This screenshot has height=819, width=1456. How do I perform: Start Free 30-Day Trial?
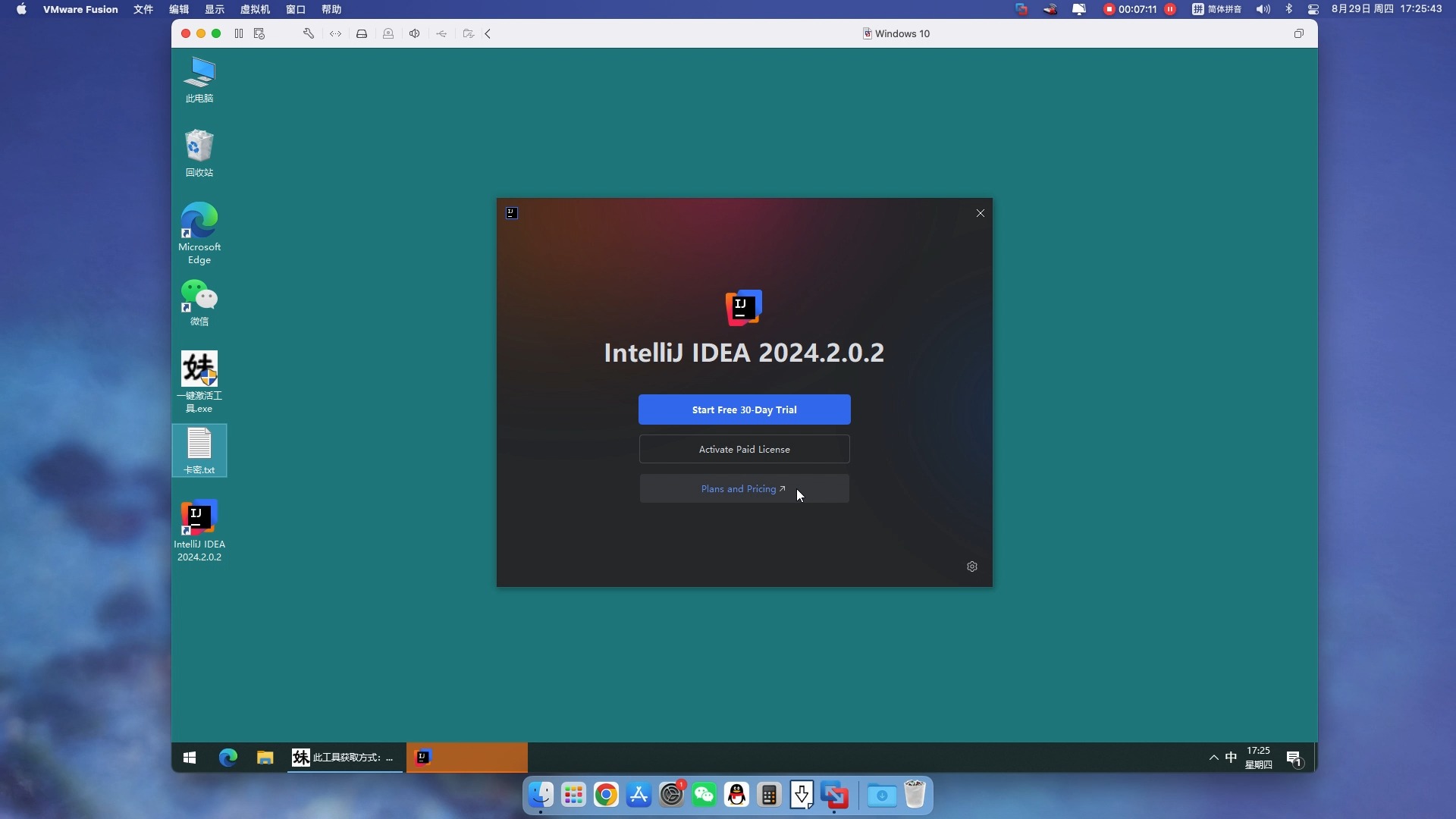[744, 409]
